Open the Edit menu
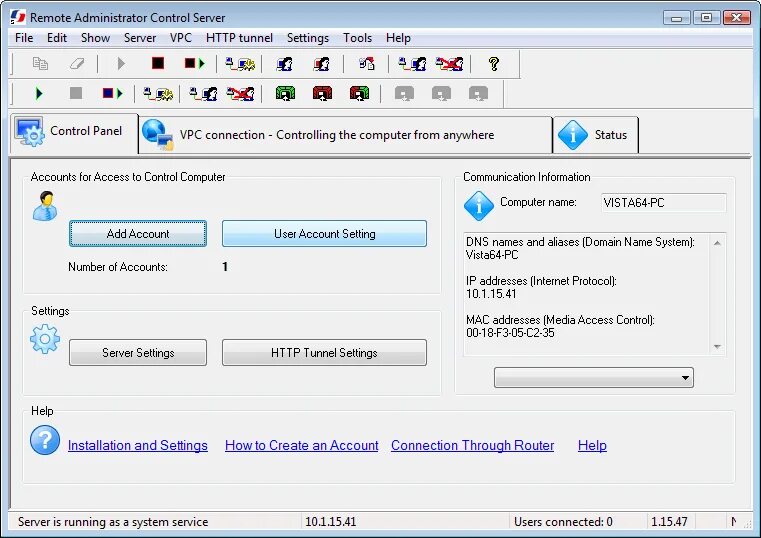The image size is (761, 538). pyautogui.click(x=57, y=38)
